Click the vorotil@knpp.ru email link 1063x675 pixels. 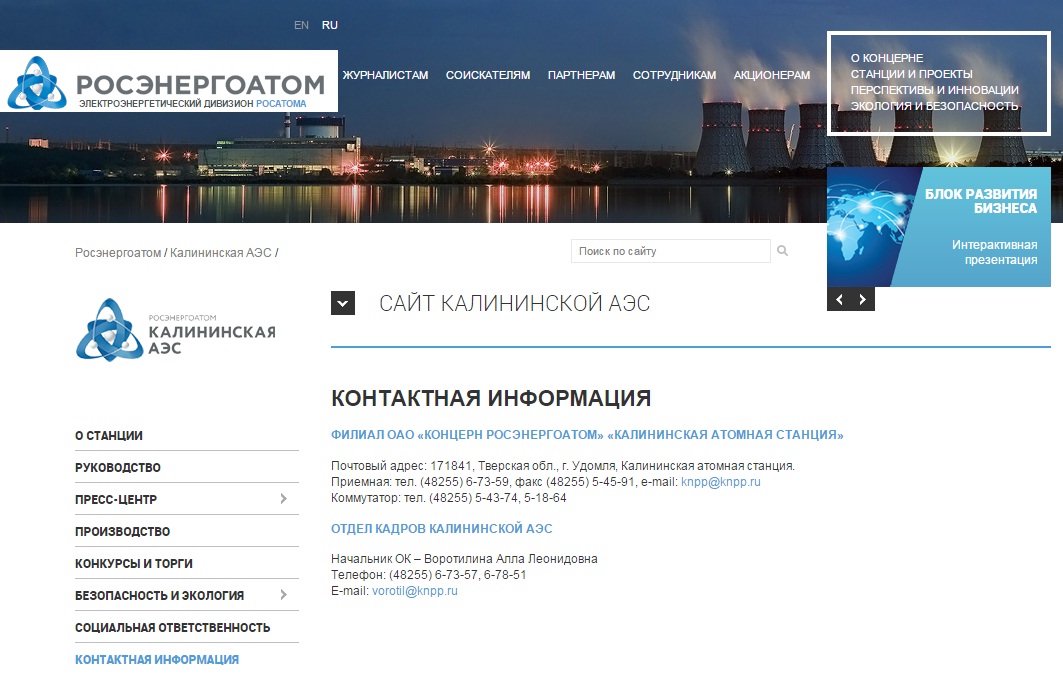415,591
